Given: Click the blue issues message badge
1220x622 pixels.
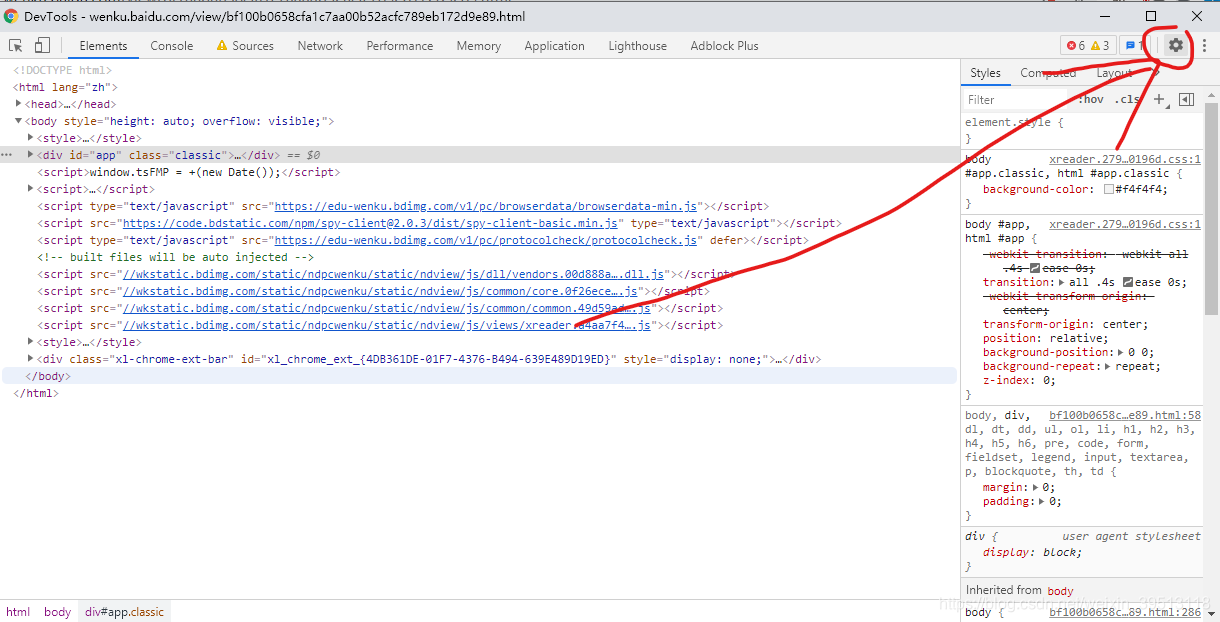Looking at the screenshot, I should click(x=1132, y=46).
